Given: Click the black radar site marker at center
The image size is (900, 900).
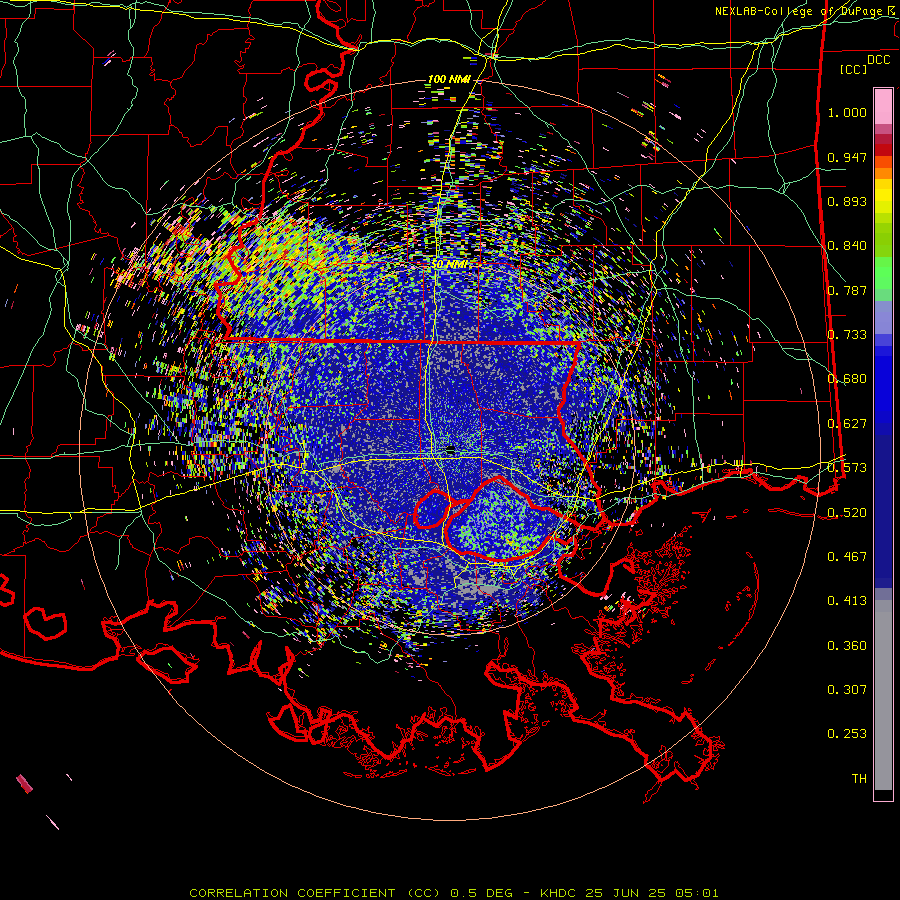Looking at the screenshot, I should 451,449.
